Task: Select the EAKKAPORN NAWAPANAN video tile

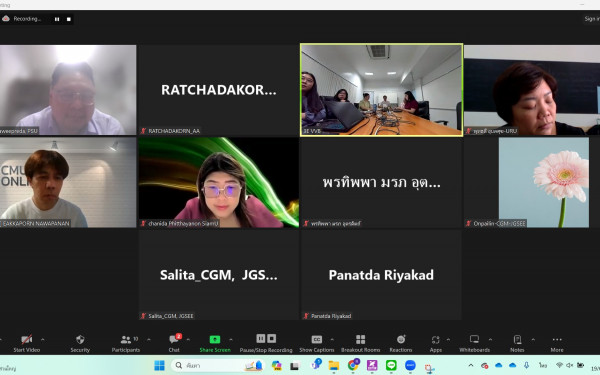Action: pyautogui.click(x=68, y=183)
